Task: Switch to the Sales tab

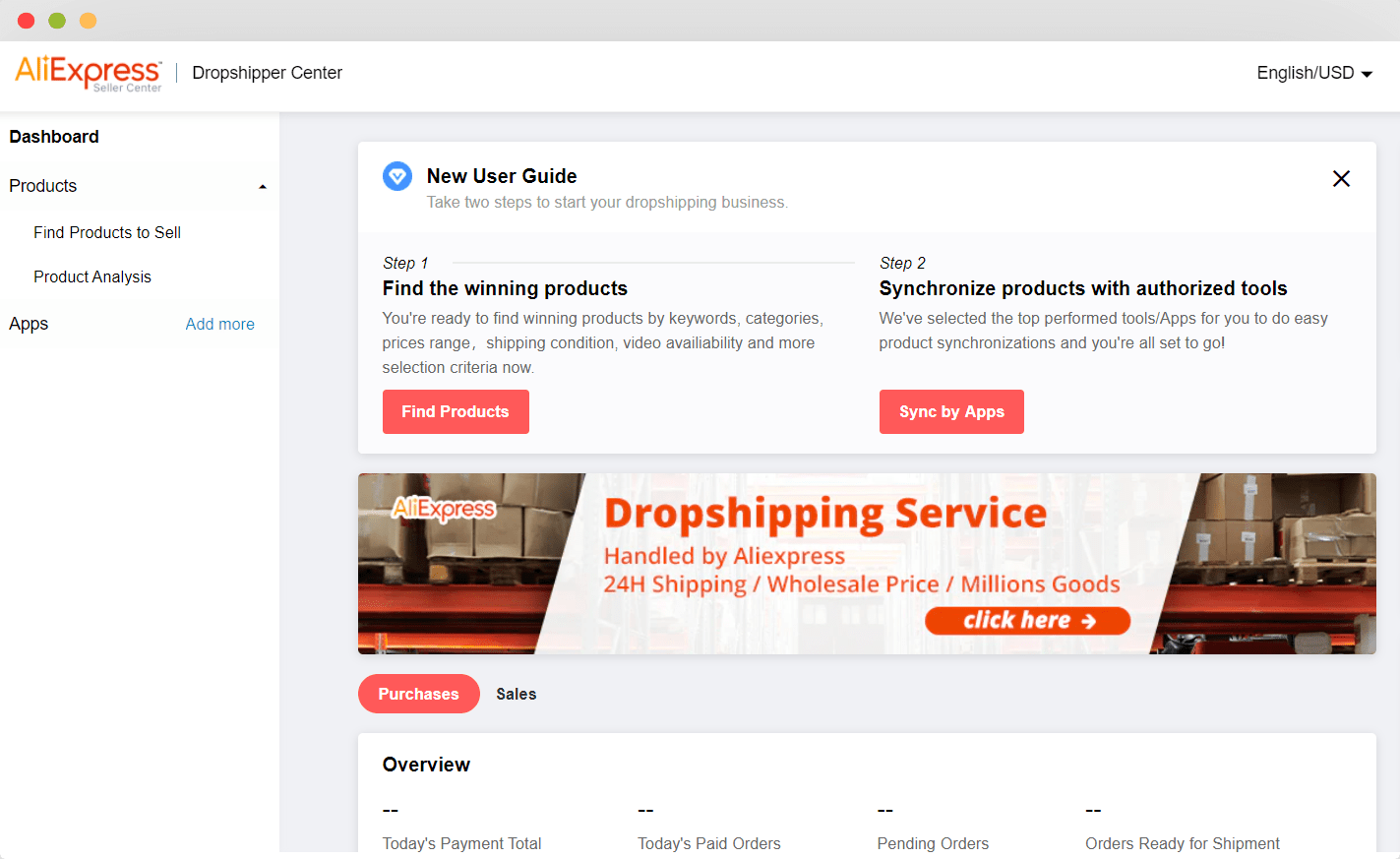Action: pos(517,694)
